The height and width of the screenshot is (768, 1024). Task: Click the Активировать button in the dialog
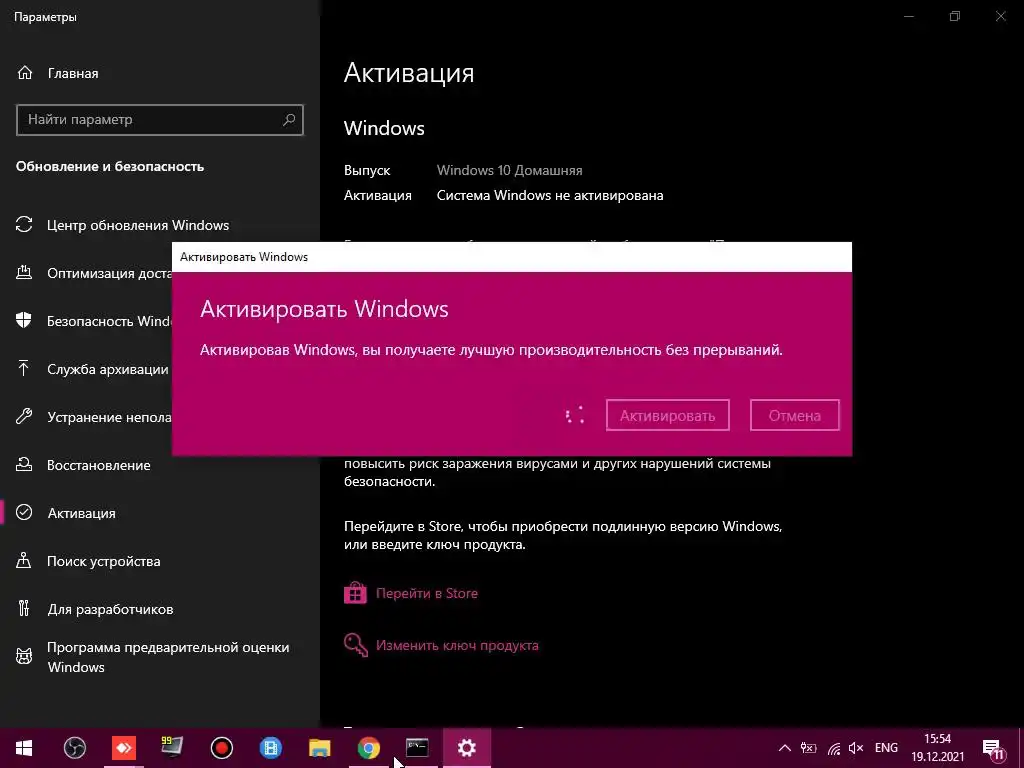click(667, 415)
